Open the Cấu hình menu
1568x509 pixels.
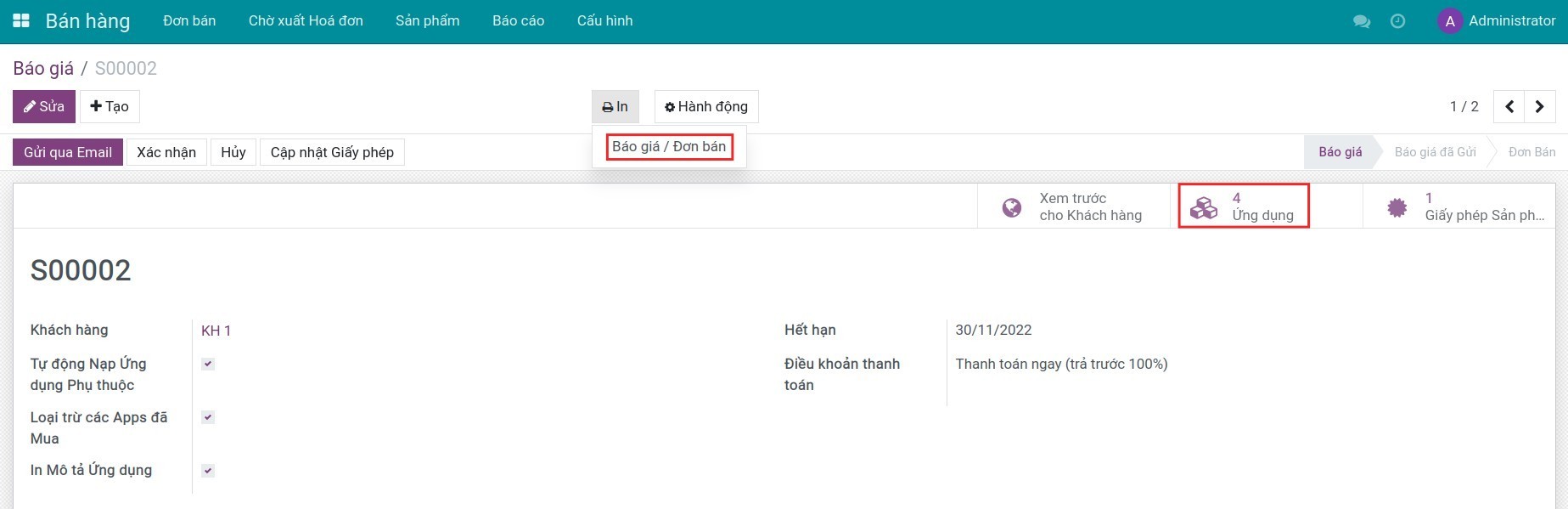click(x=604, y=20)
